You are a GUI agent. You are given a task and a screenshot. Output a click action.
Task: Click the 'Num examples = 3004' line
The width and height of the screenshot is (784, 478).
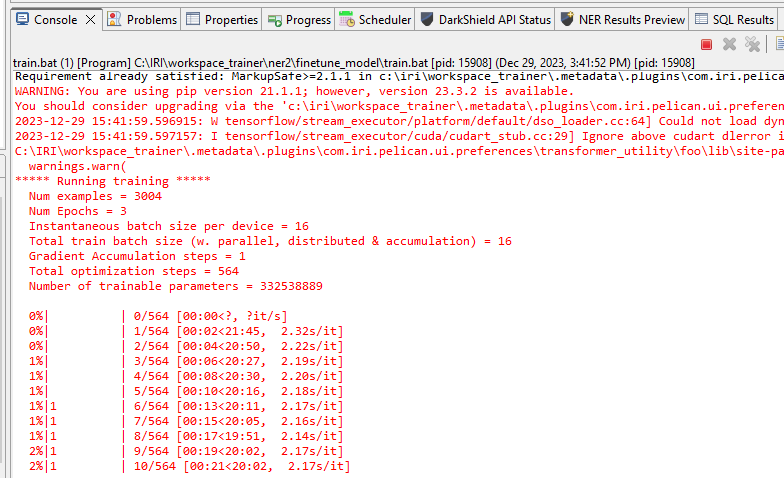pos(95,196)
